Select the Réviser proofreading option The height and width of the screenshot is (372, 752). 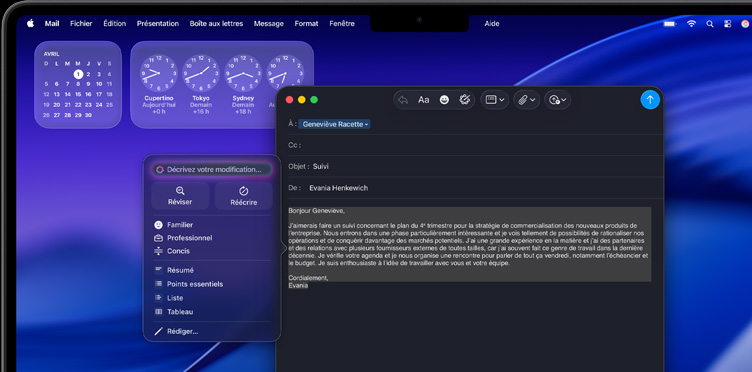(180, 196)
